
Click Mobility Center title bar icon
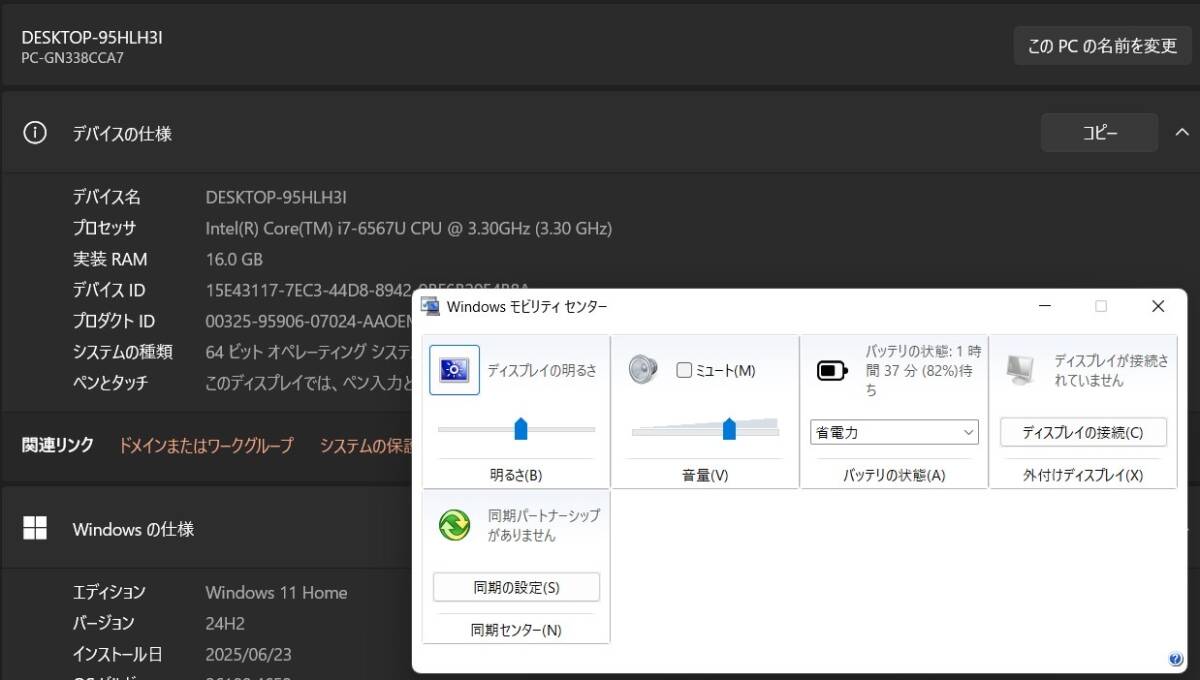click(430, 306)
